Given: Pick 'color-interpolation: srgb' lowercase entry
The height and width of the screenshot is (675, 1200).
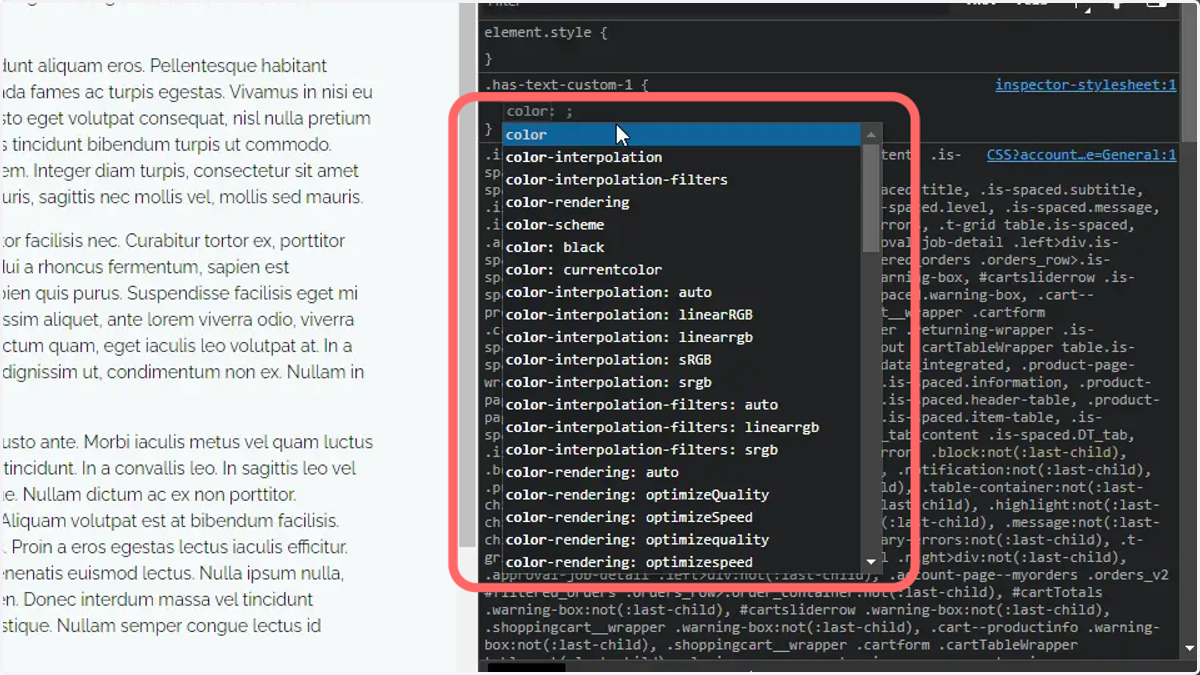Looking at the screenshot, I should [681, 382].
